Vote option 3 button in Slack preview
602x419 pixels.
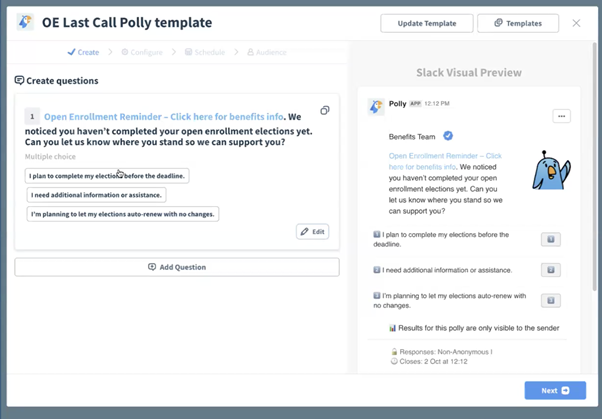pyautogui.click(x=550, y=301)
